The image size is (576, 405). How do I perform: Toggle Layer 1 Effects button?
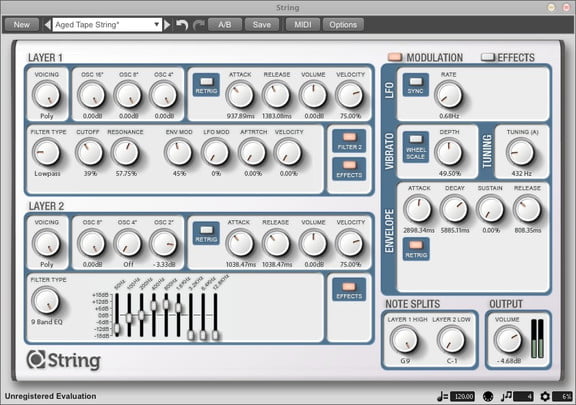(x=349, y=169)
